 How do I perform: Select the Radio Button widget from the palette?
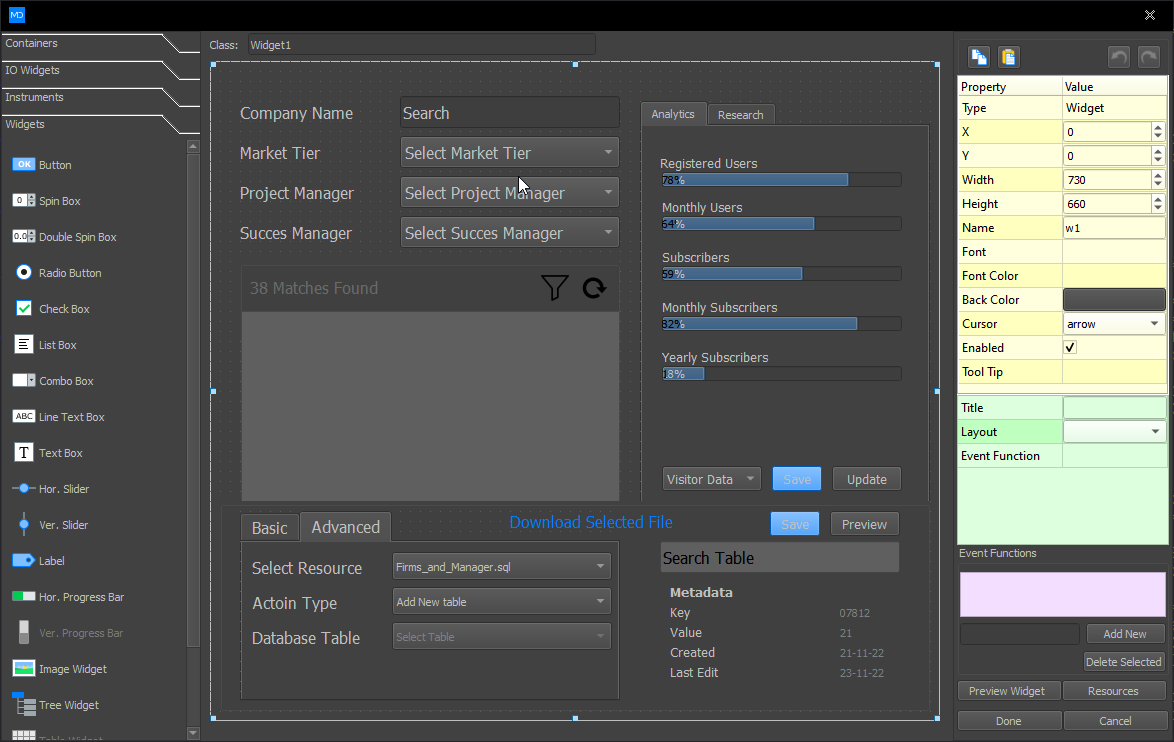23,272
